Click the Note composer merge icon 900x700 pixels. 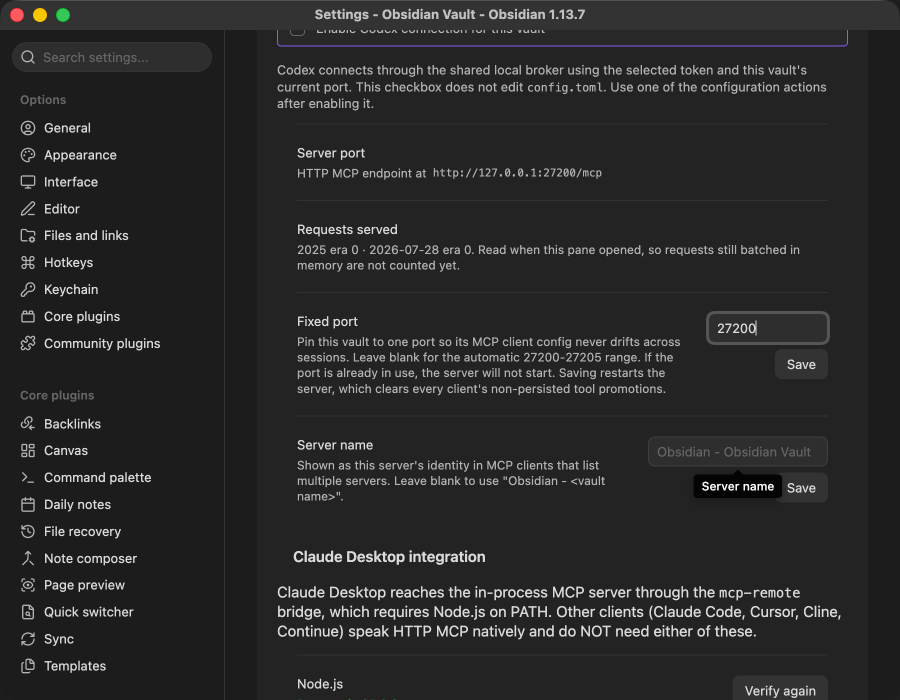(x=28, y=559)
